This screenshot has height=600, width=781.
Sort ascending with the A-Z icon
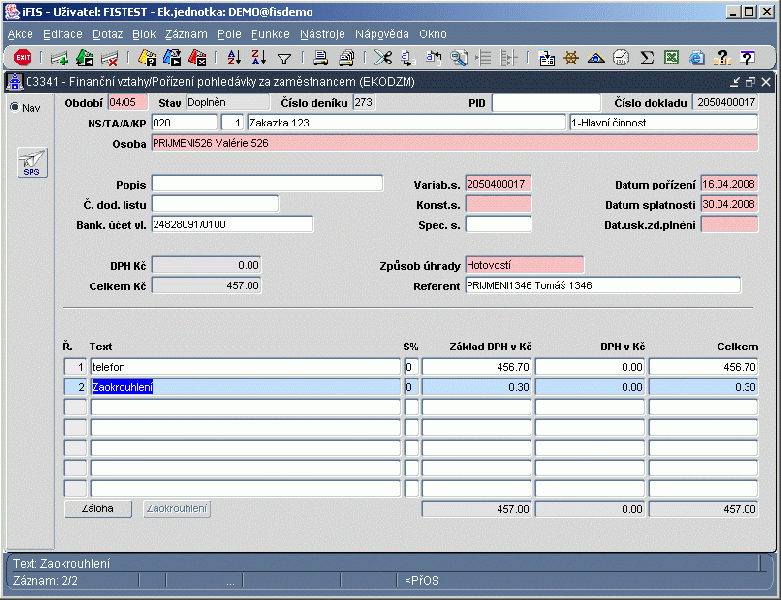(x=234, y=58)
